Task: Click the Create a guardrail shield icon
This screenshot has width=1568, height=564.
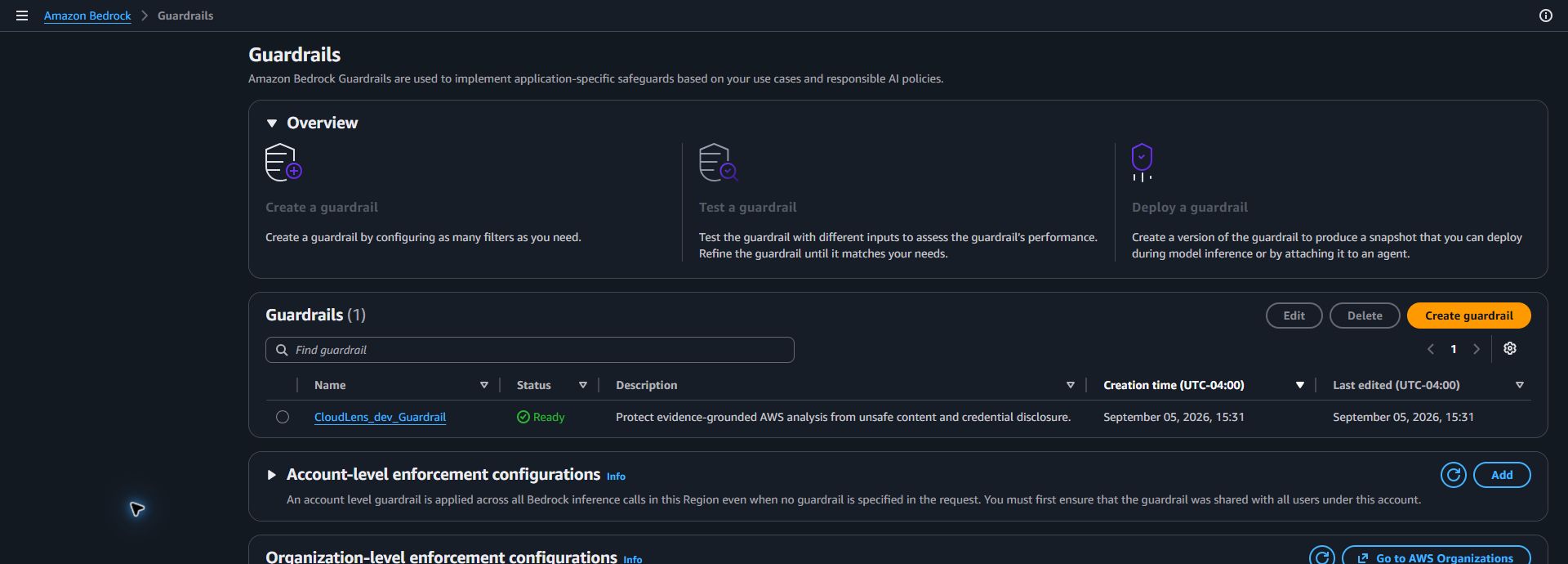Action: point(283,163)
